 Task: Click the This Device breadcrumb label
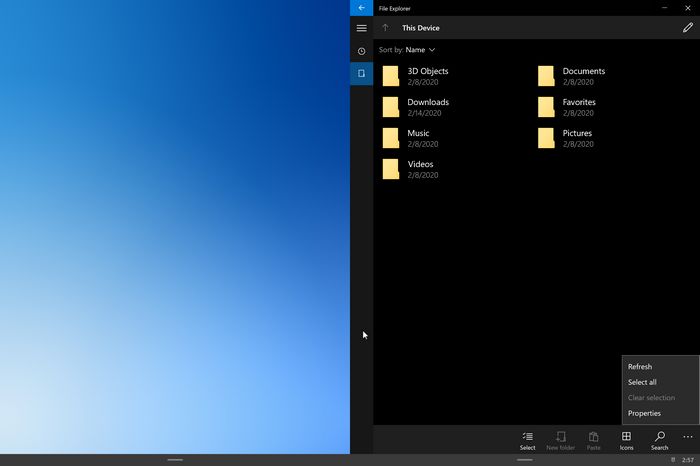420,28
